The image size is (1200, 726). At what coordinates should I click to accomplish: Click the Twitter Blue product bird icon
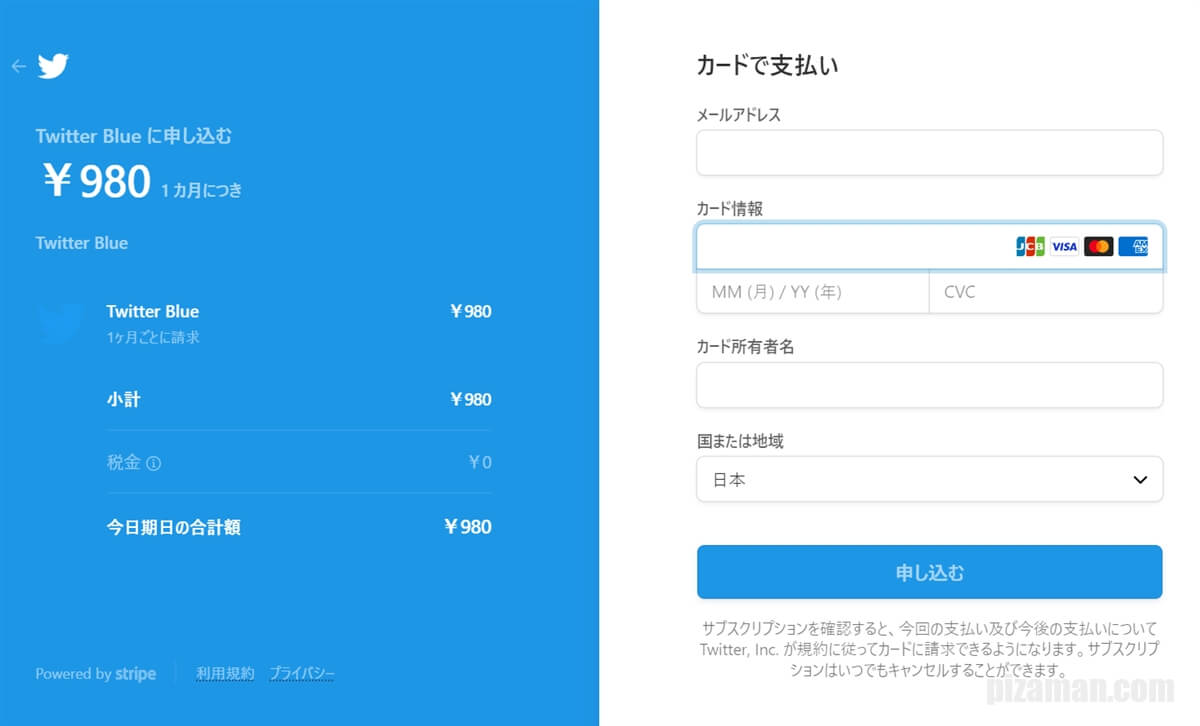pyautogui.click(x=59, y=324)
